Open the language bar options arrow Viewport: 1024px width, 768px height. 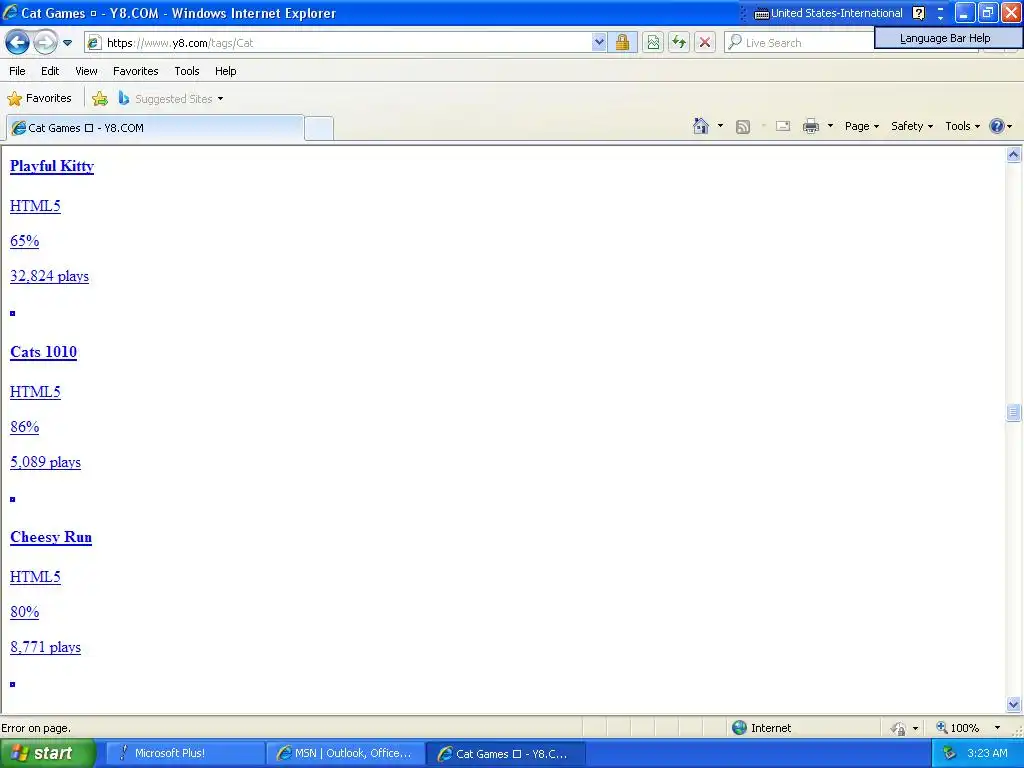(x=940, y=17)
